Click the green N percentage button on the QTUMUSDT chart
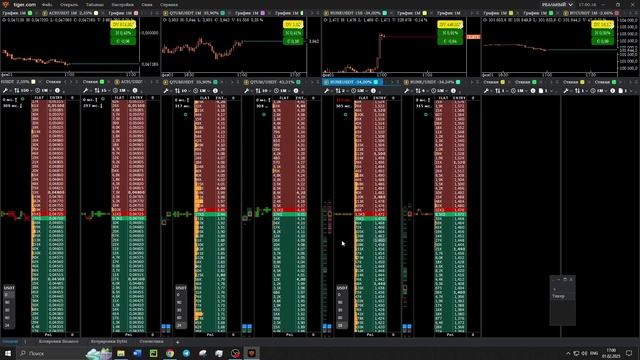Screen dimensions: 640x360 (293, 33)
